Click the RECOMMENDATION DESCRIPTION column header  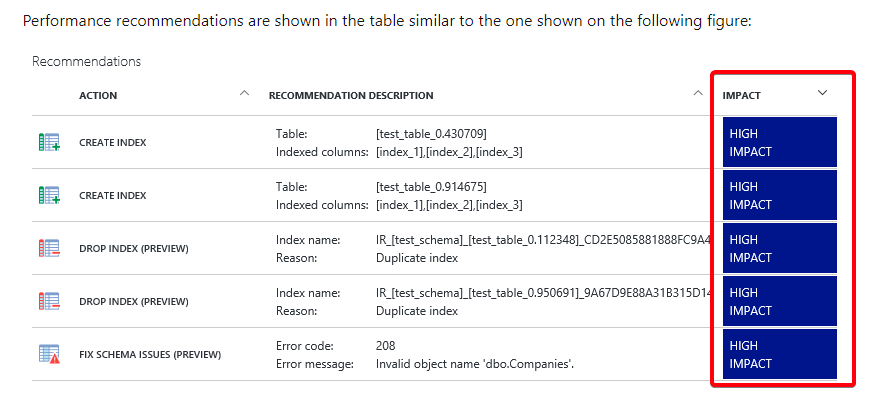point(351,96)
